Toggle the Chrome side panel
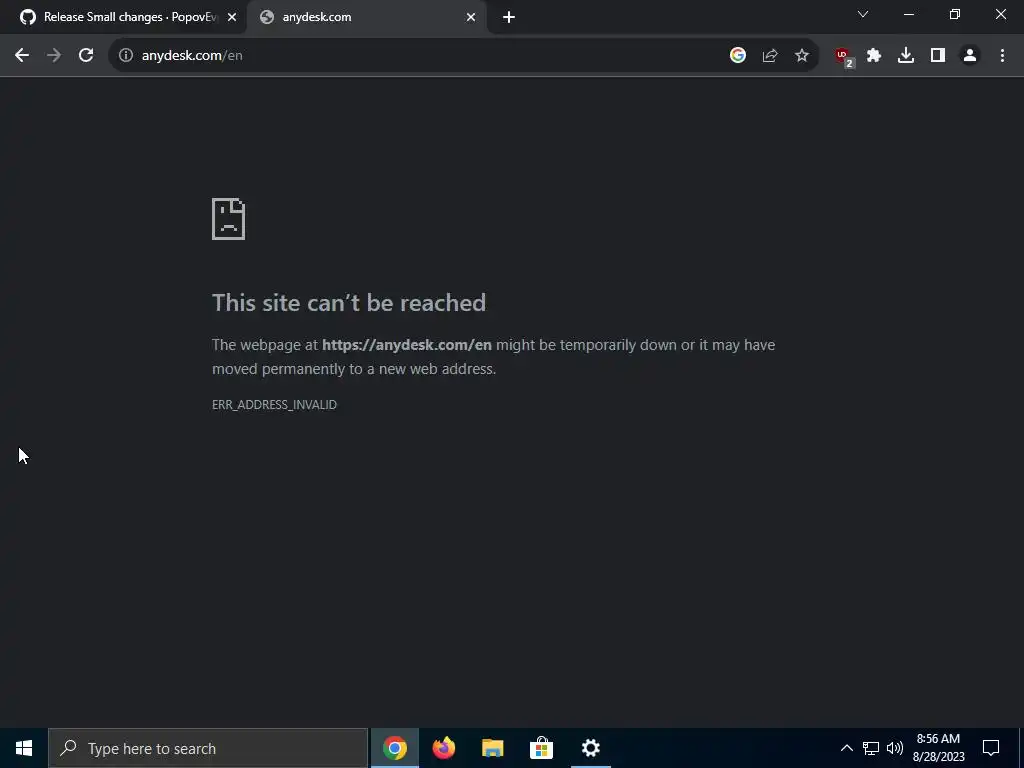Viewport: 1024px width, 768px height. point(938,56)
